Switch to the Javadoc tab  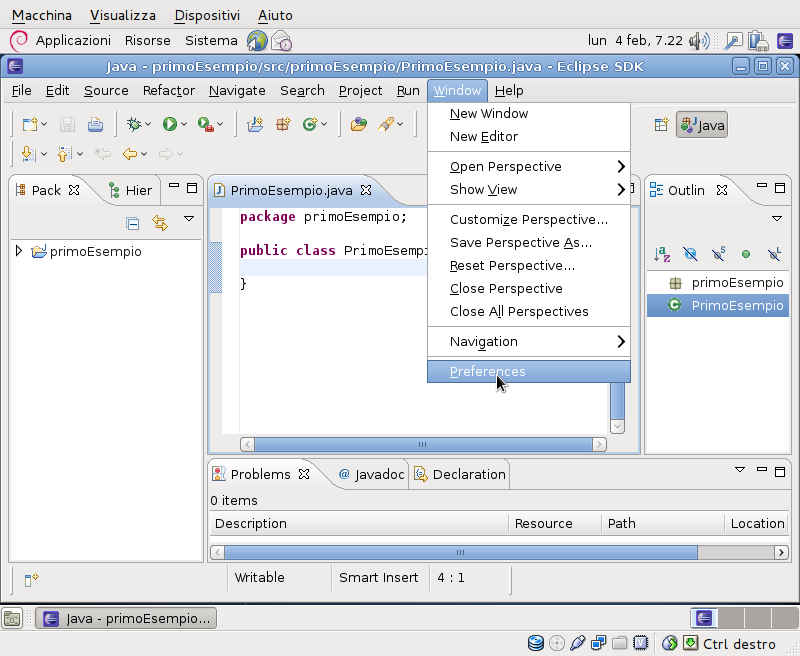371,474
